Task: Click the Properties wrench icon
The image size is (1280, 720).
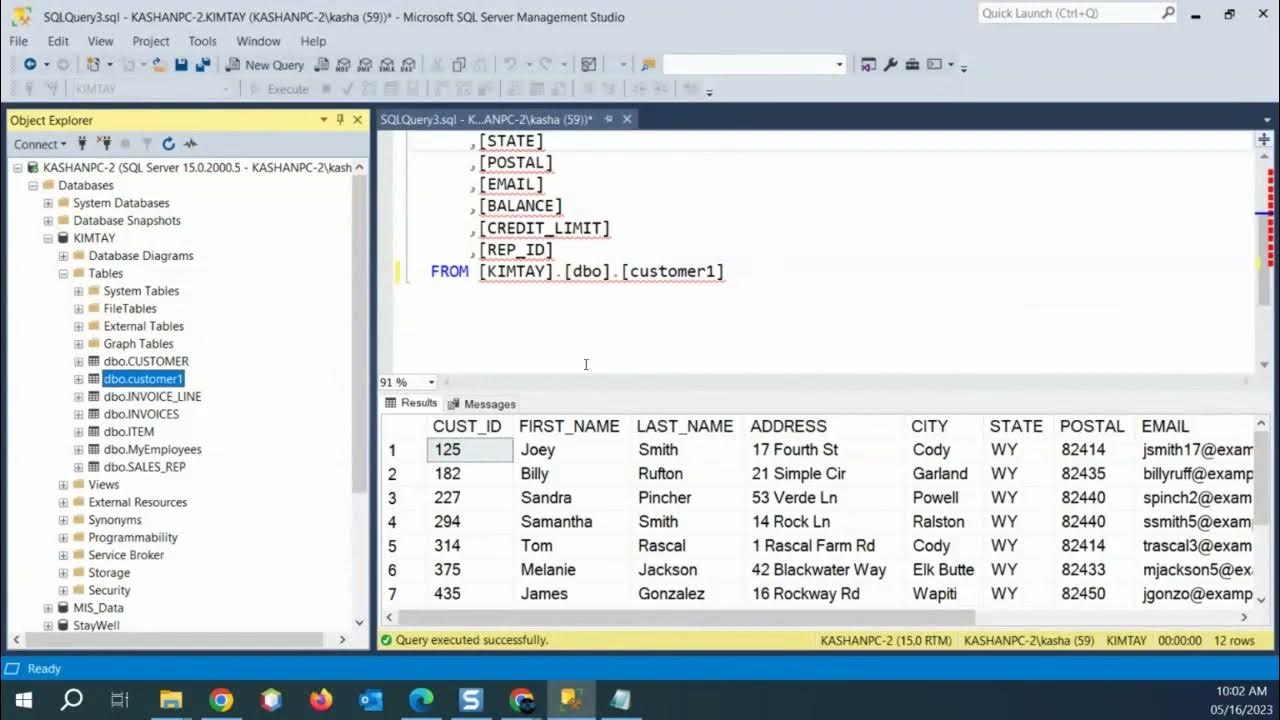Action: coord(890,65)
